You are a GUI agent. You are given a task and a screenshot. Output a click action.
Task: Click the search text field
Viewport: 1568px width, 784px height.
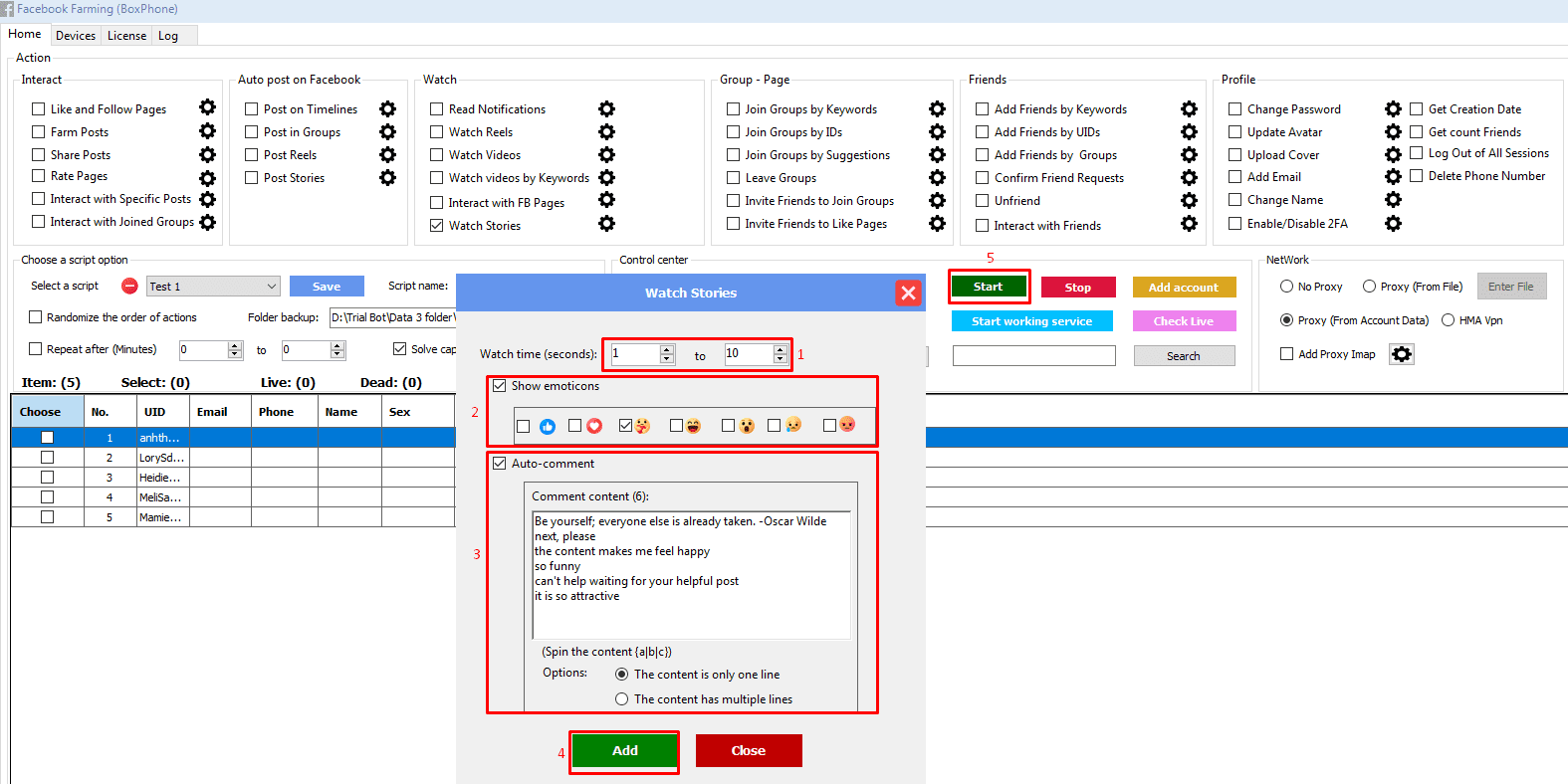(1034, 355)
